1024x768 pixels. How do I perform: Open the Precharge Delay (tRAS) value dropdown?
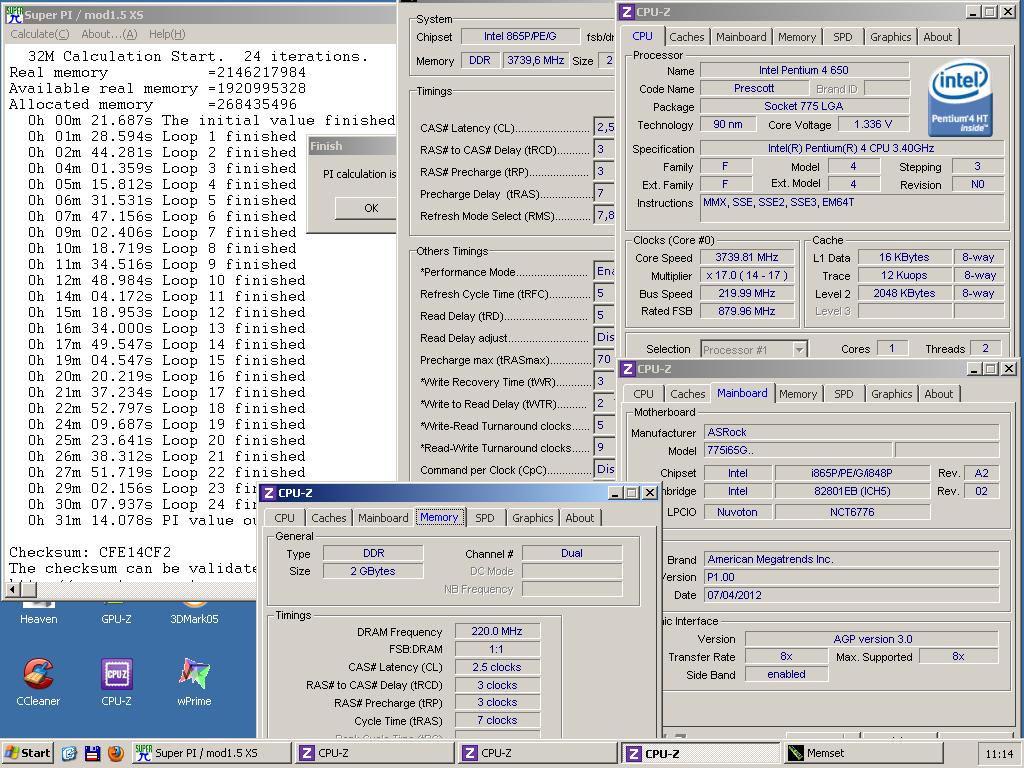[604, 194]
